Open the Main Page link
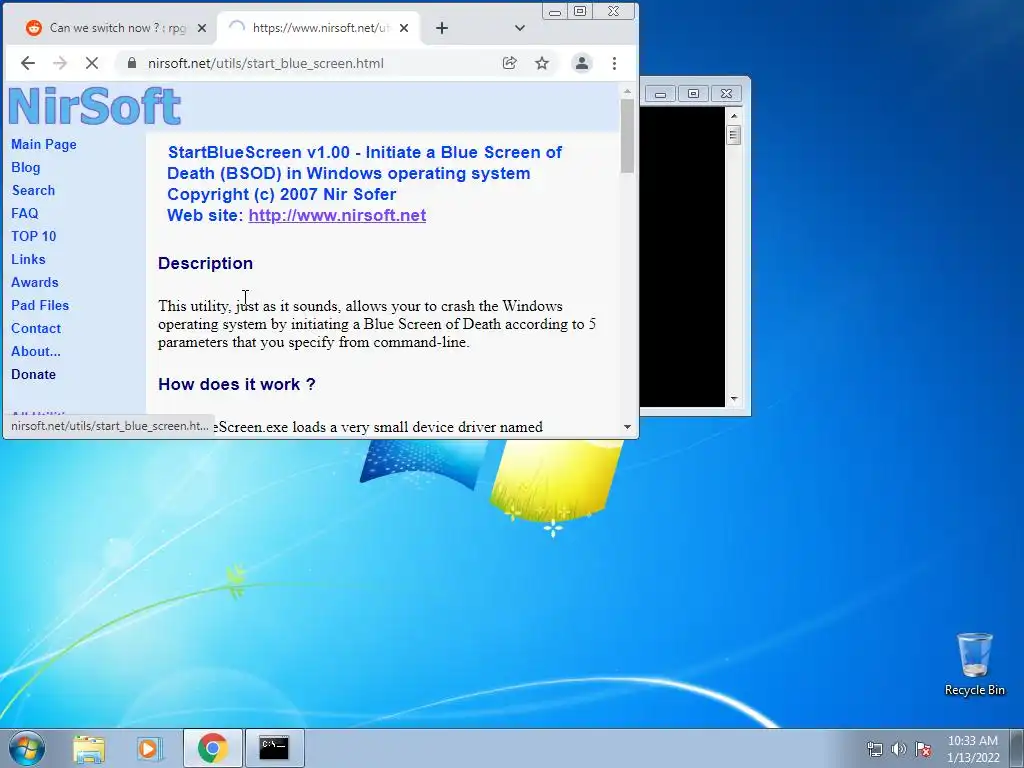Screen dimensions: 1024x768 pos(44,144)
